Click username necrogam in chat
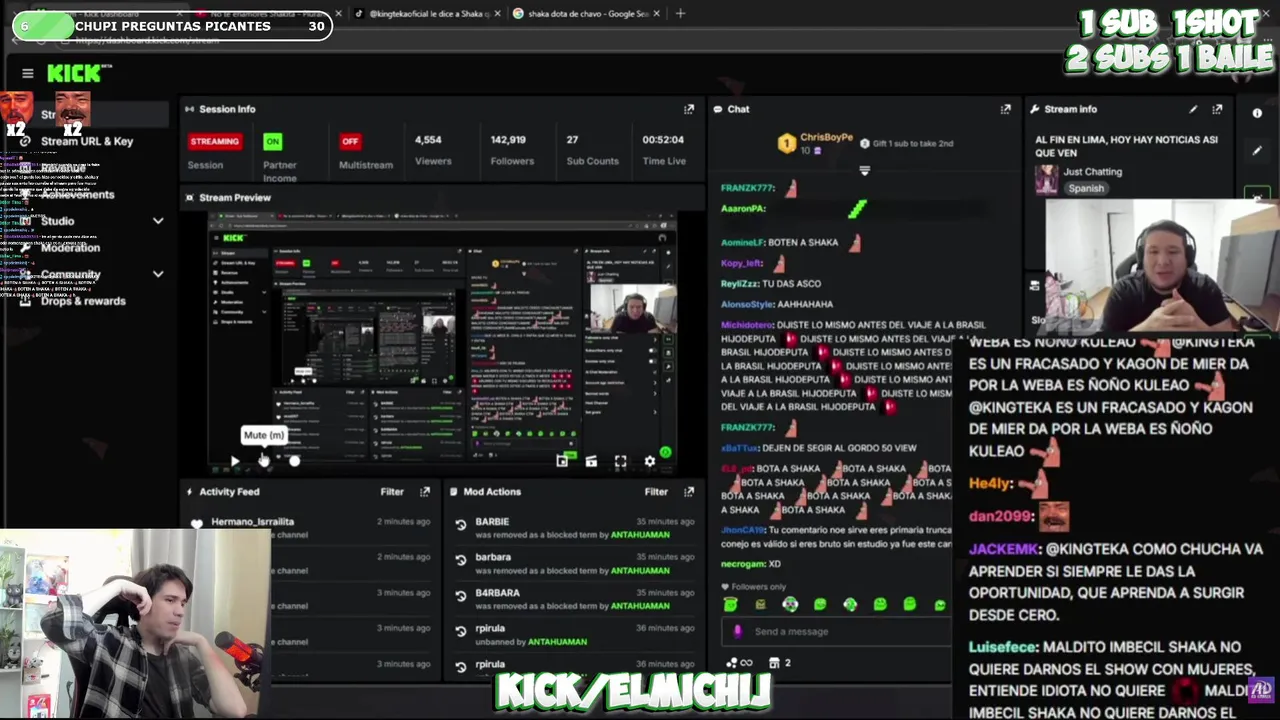This screenshot has height=720, width=1280. pyautogui.click(x=743, y=564)
